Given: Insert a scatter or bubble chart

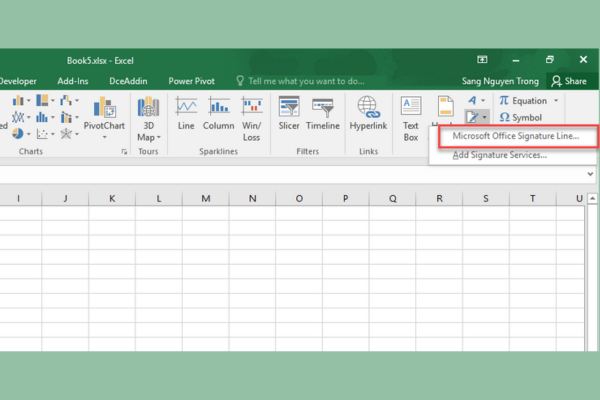Looking at the screenshot, I should point(42,134).
